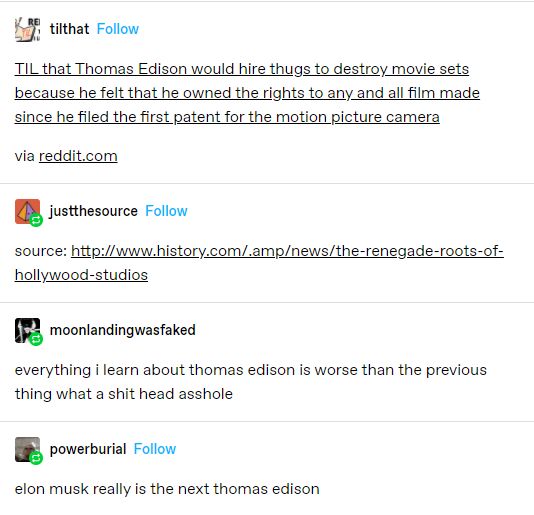Open the powerburial username link
Screen dimensions: 534x515
point(88,449)
